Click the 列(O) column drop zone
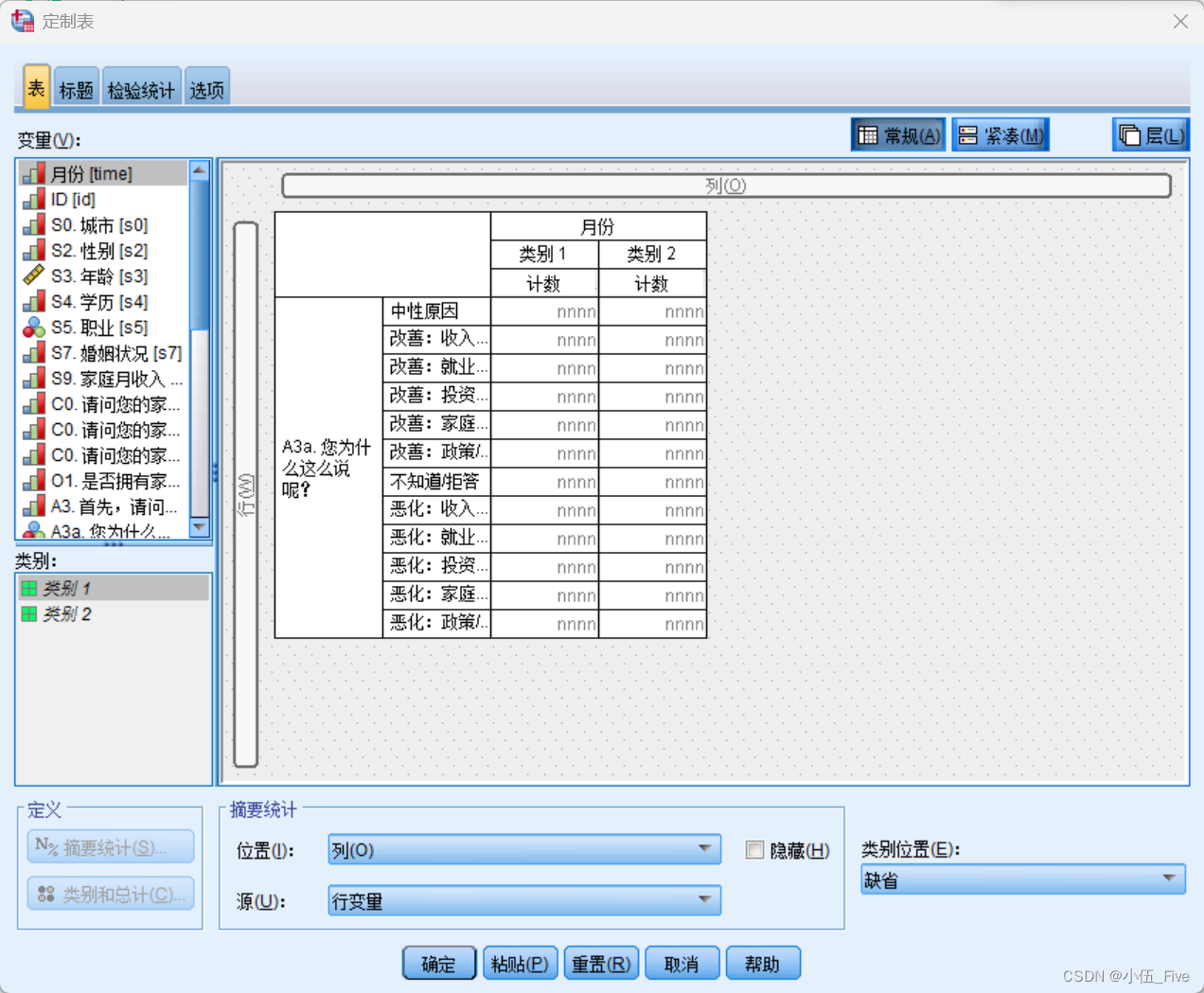This screenshot has width=1204, height=993. pyautogui.click(x=726, y=186)
